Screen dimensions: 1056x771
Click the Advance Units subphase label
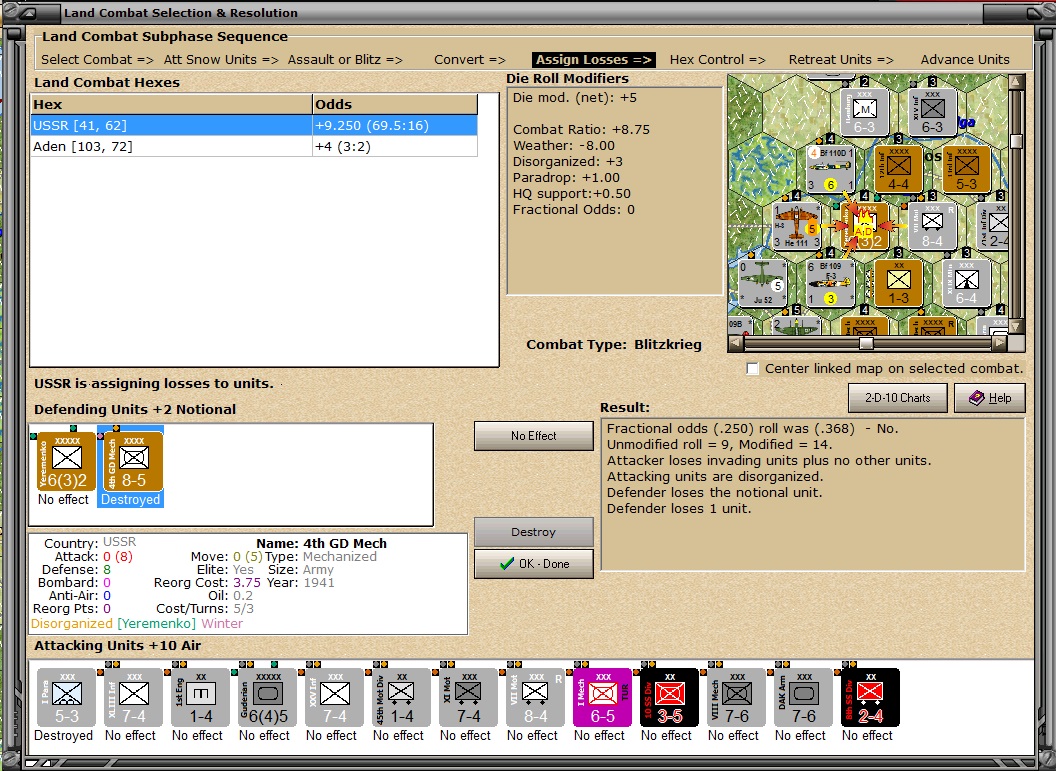965,59
